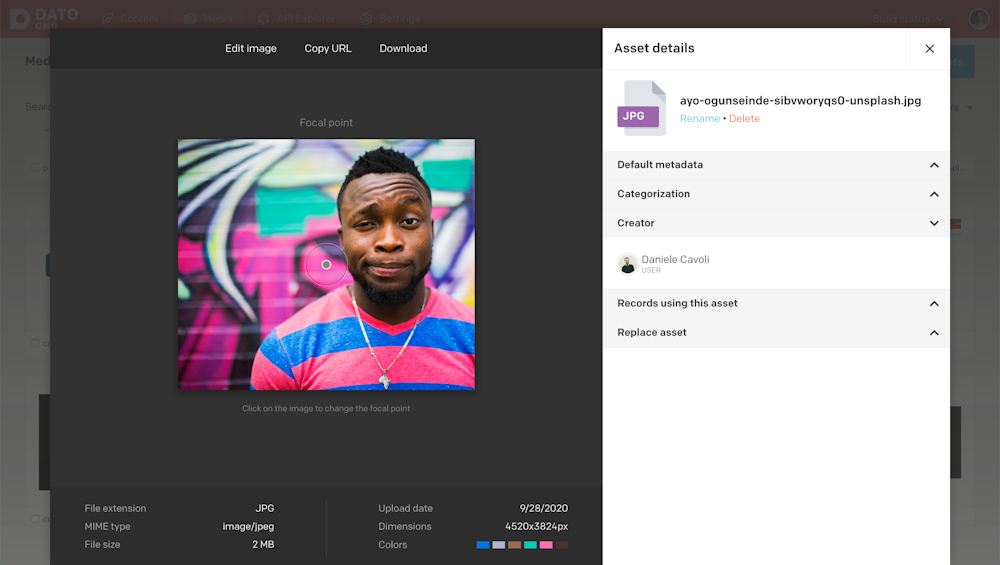Open the Build status dropdown

coord(908,19)
